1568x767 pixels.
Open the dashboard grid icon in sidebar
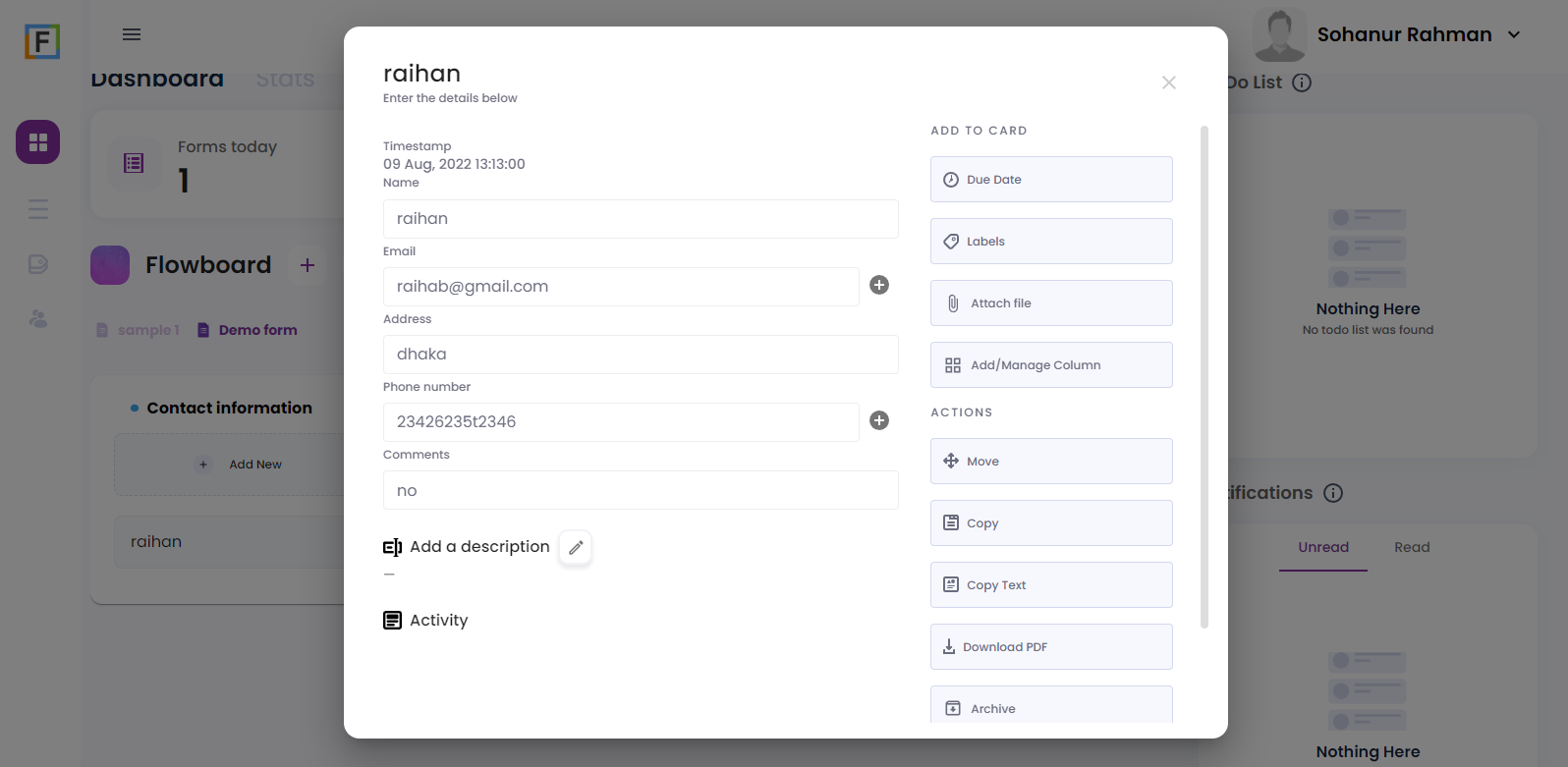click(x=37, y=142)
